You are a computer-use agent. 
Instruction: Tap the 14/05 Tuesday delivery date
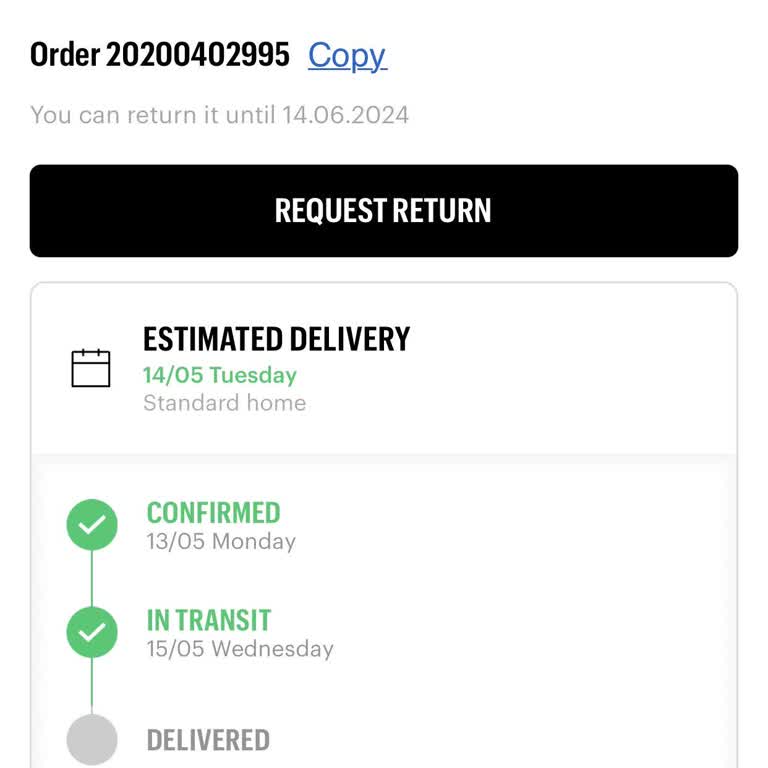220,375
